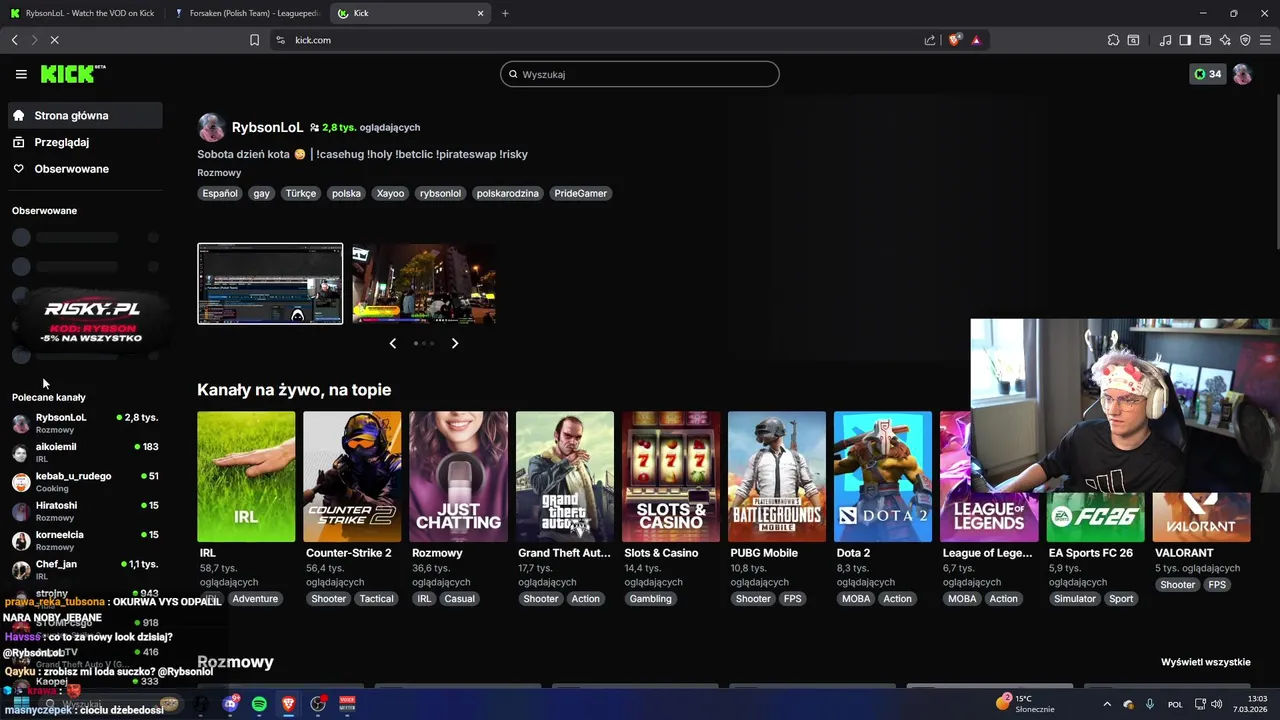Open the Brave VPN shield icon
1280x720 pixels.
pyautogui.click(x=1245, y=40)
